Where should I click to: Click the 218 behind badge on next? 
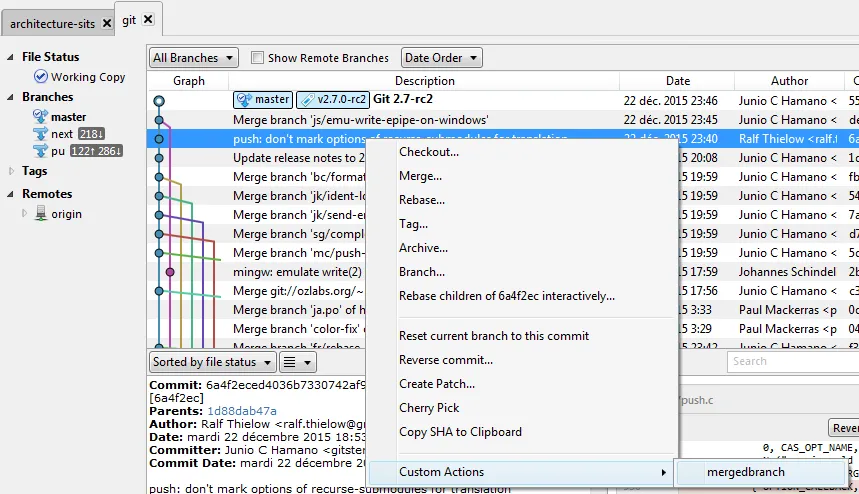[91, 134]
